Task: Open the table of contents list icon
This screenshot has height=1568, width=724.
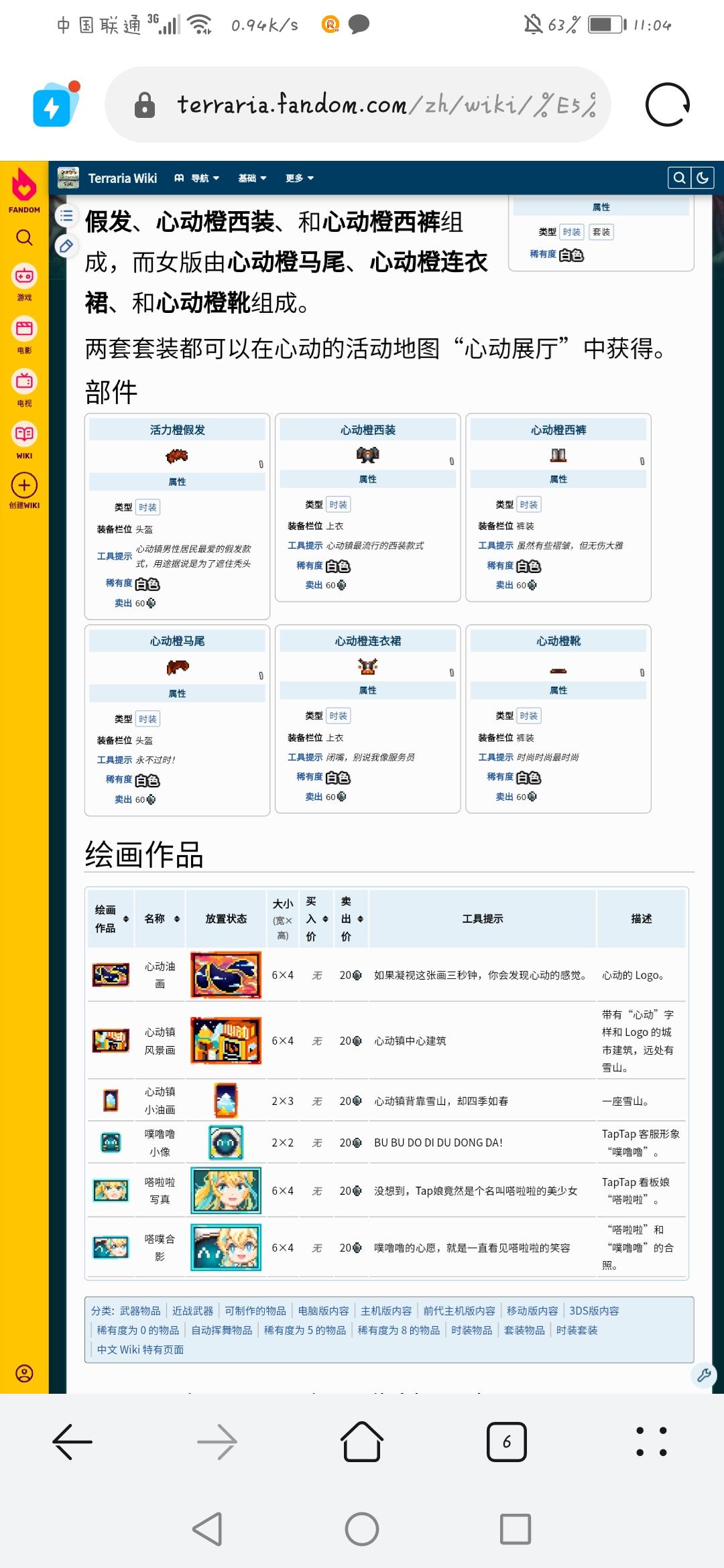Action: 66,216
